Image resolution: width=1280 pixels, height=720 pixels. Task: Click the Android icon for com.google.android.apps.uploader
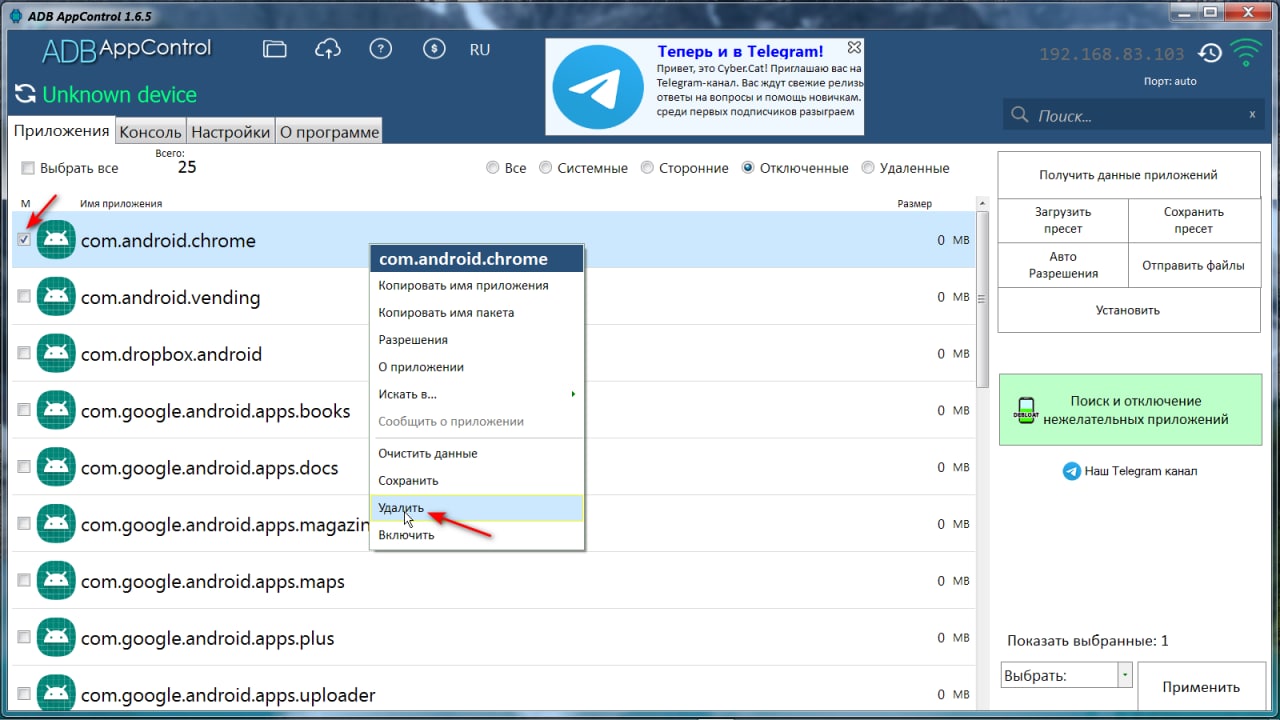[x=57, y=695]
